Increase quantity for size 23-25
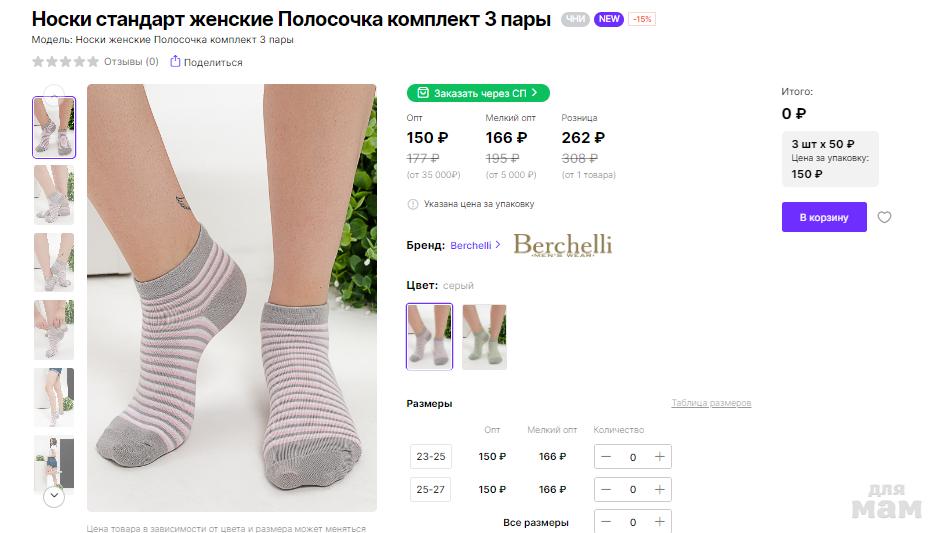This screenshot has height=533, width=937. 659,457
